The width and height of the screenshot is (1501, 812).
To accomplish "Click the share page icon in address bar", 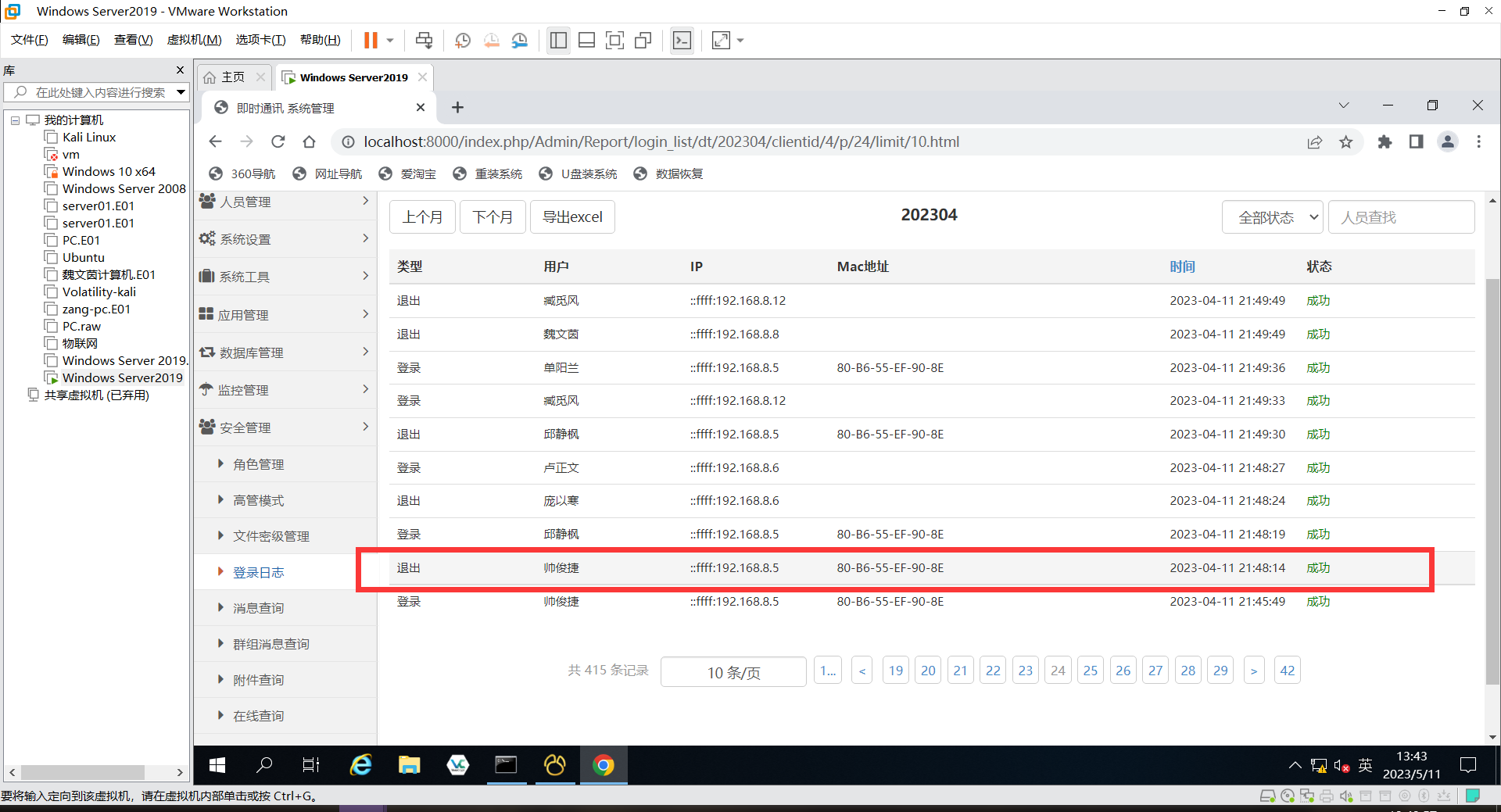I will click(x=1314, y=141).
